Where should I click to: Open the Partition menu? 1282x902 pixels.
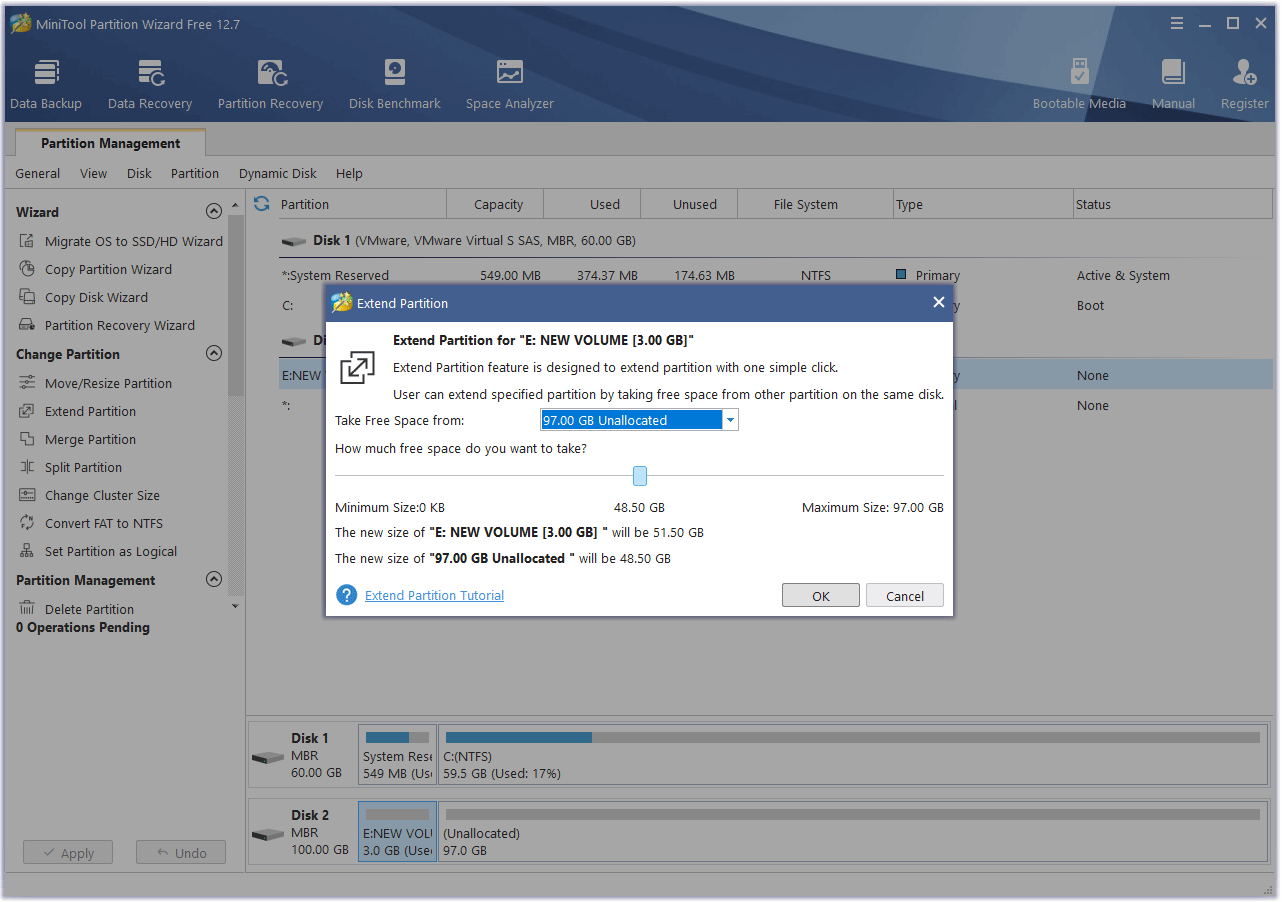[195, 173]
